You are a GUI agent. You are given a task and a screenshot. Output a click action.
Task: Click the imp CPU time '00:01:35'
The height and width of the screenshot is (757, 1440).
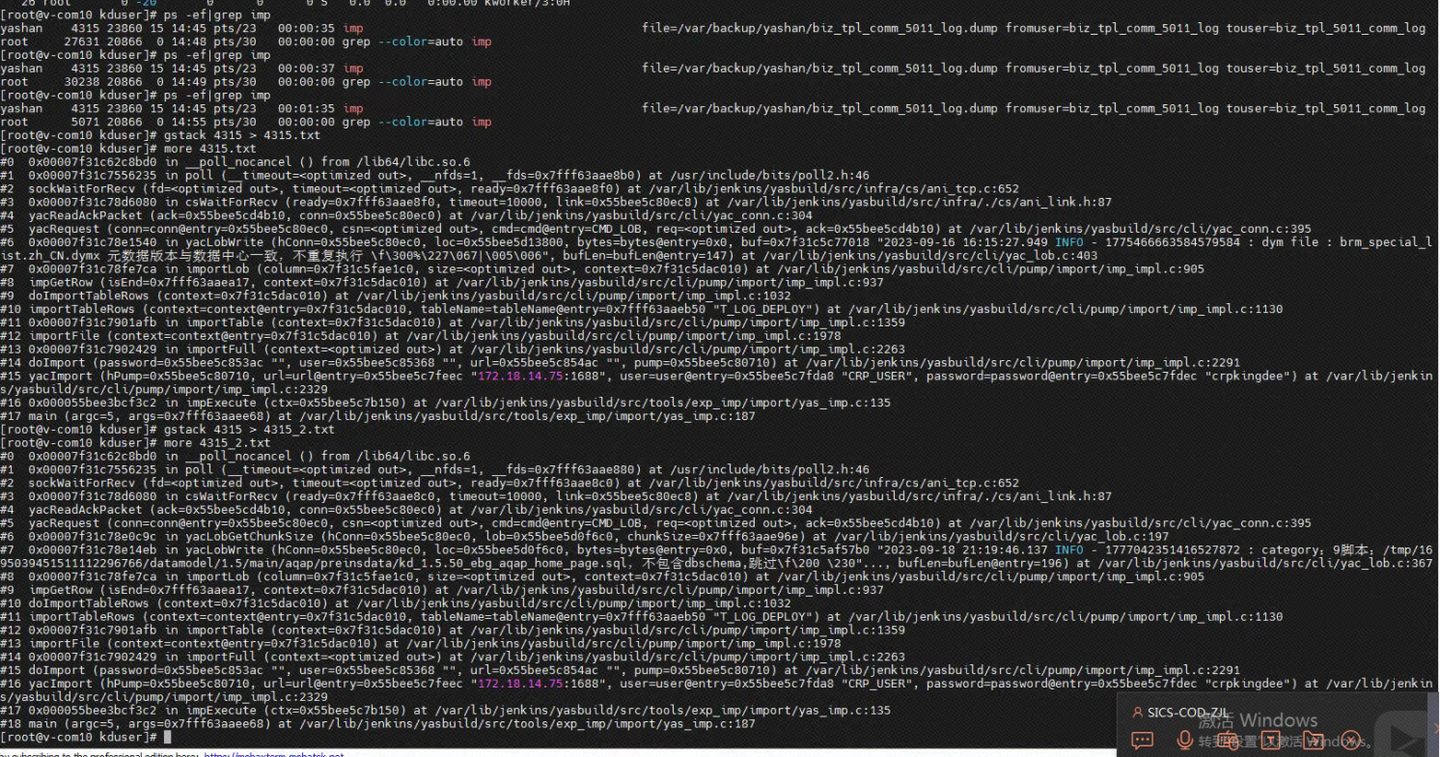click(306, 108)
